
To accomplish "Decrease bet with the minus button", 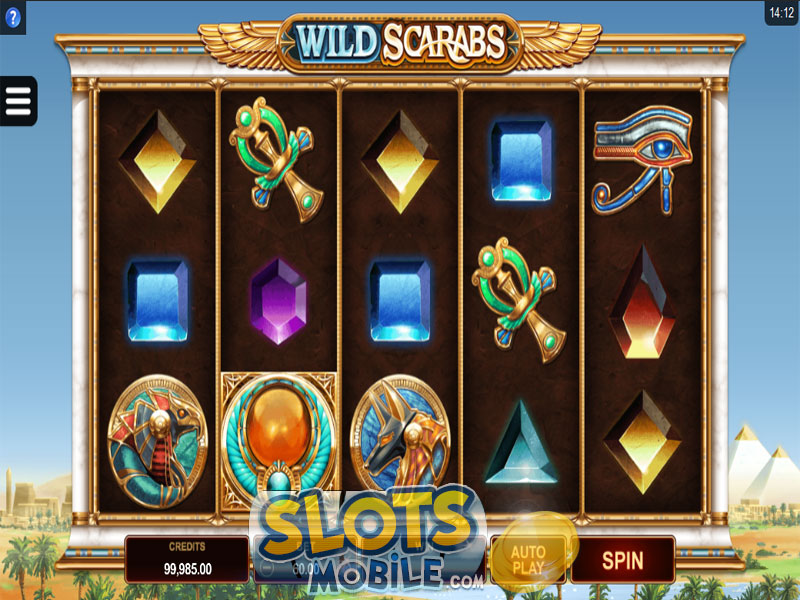I will pyautogui.click(x=267, y=568).
